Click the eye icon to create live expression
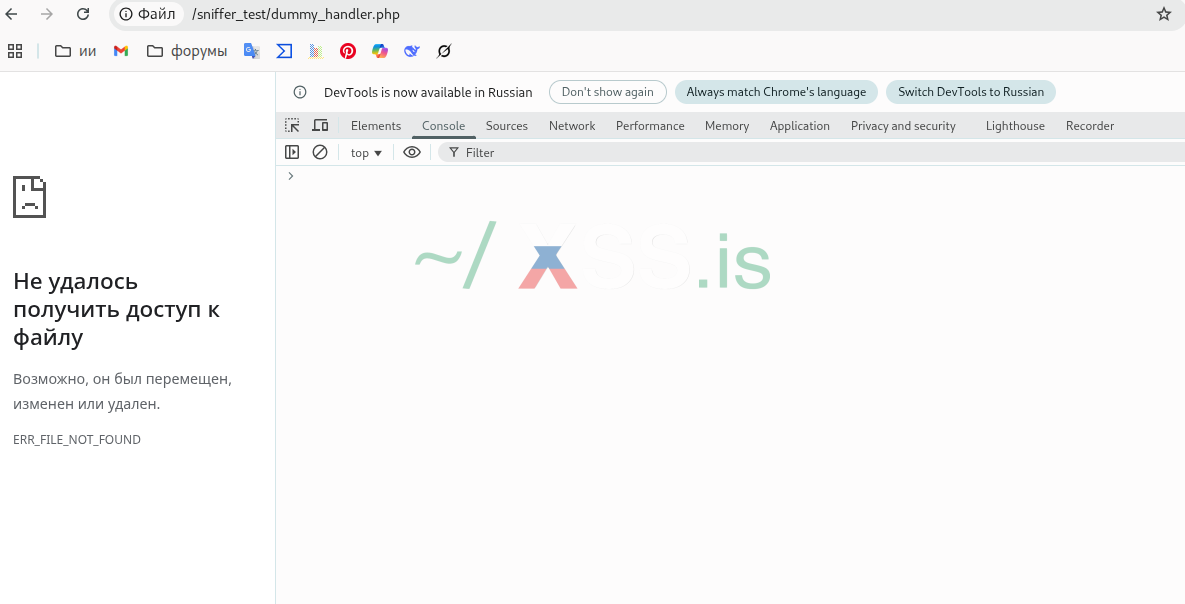The image size is (1185, 604). point(412,152)
